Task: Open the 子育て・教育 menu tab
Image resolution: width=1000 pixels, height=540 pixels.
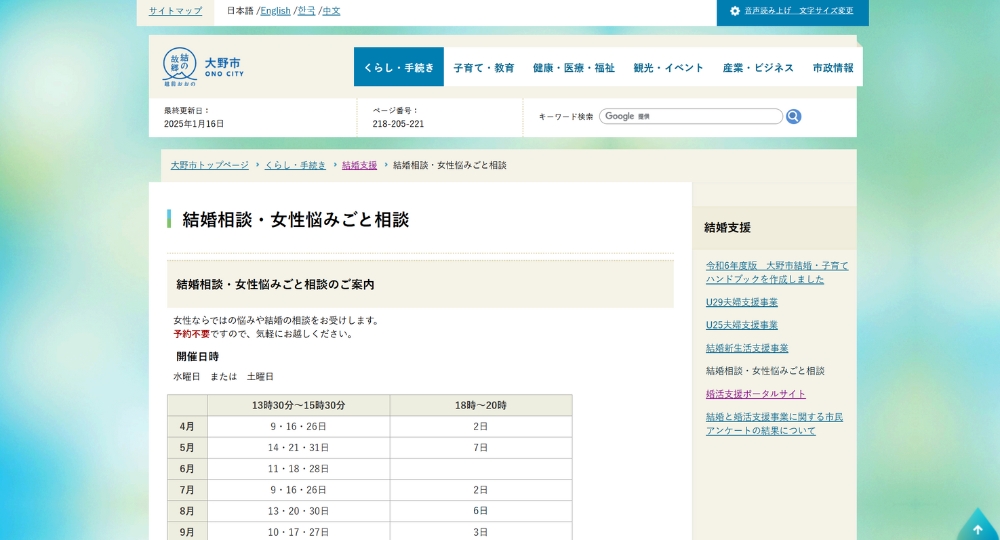Action: pos(484,68)
